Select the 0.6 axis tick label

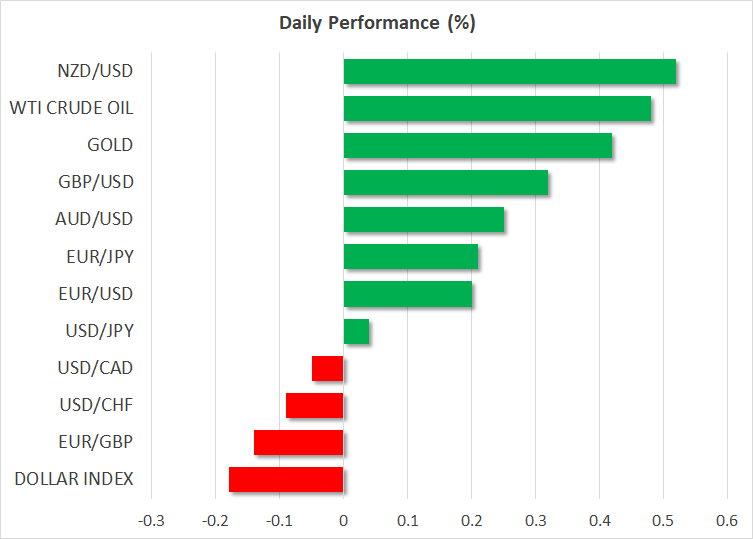point(726,520)
